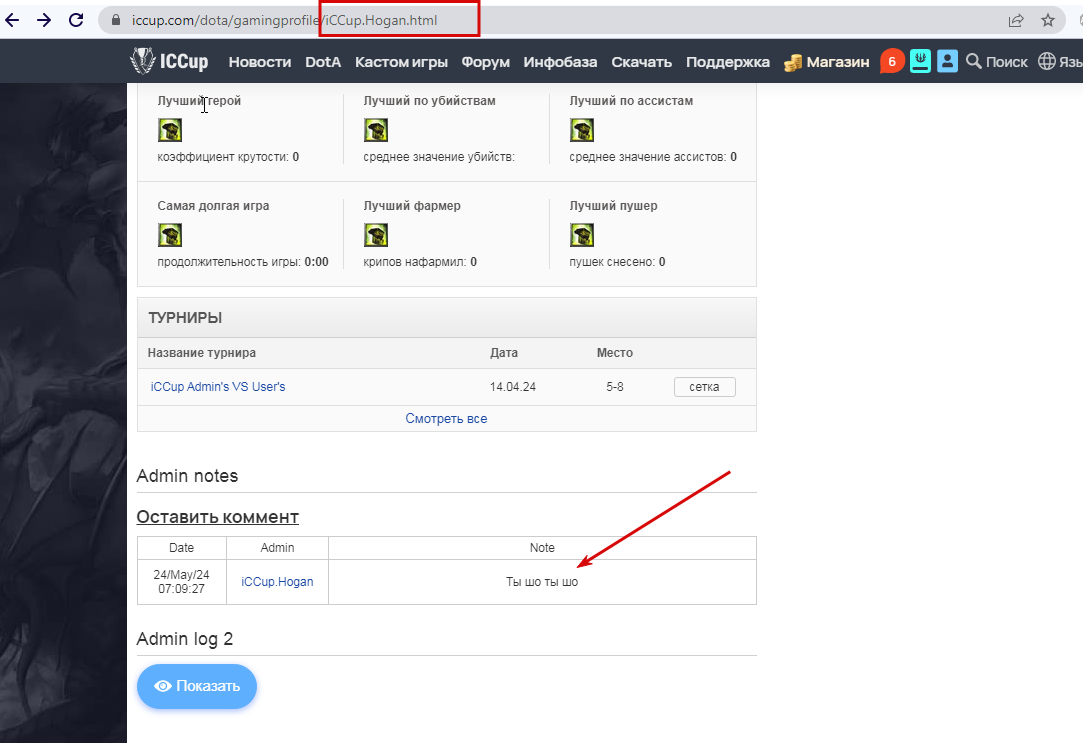The width and height of the screenshot is (1083, 743).
Task: Open the language selector with the globe
Action: 1060,61
